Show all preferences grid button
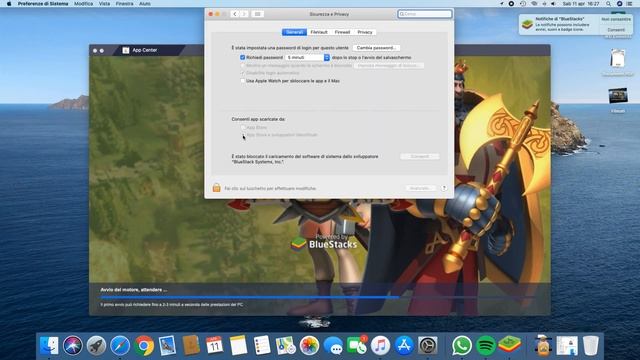The image size is (640, 360). click(258, 14)
